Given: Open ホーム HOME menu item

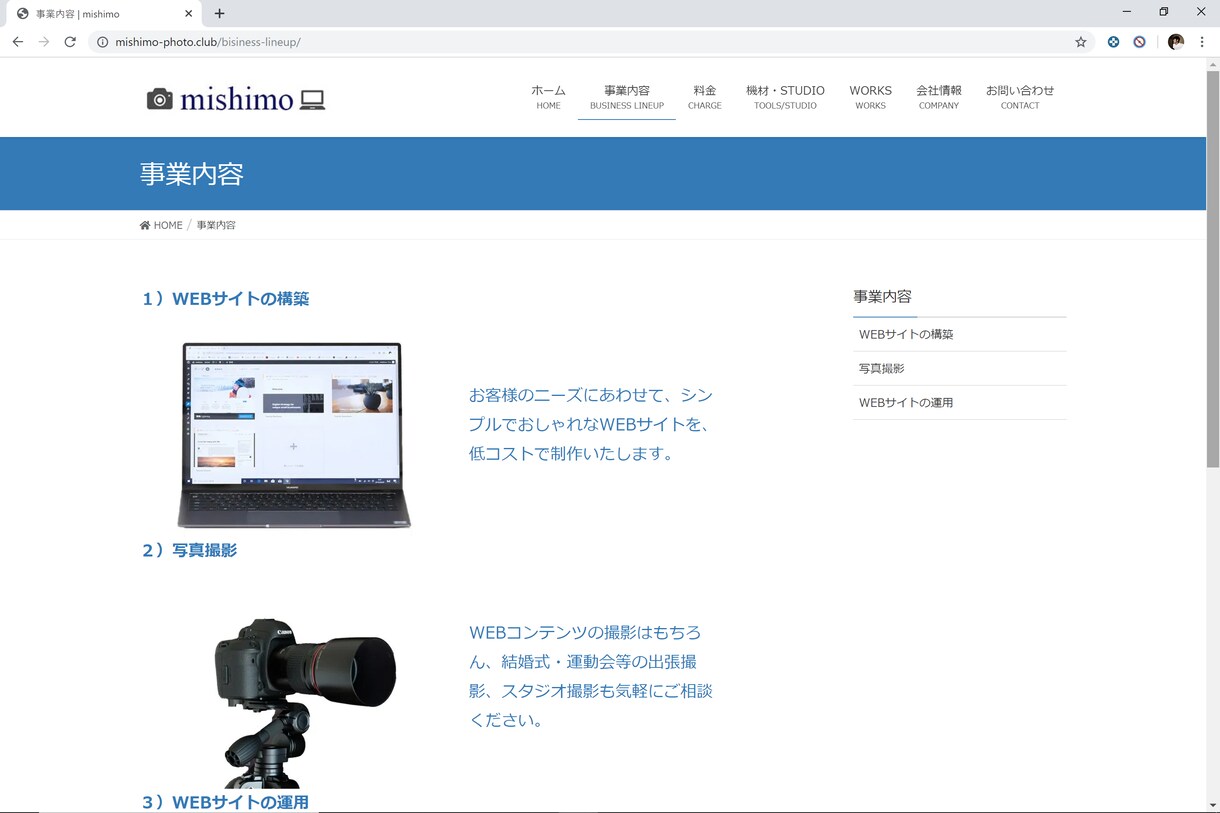Looking at the screenshot, I should click(x=548, y=97).
